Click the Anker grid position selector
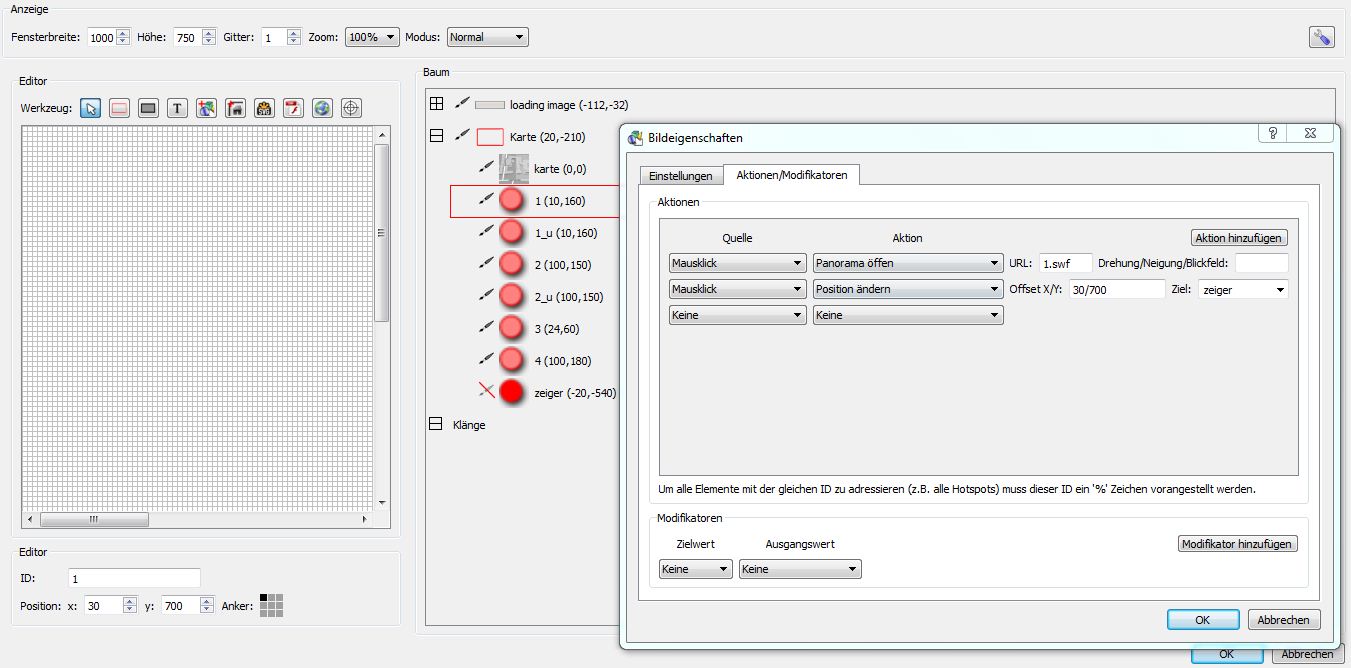Image resolution: width=1351 pixels, height=668 pixels. click(271, 605)
